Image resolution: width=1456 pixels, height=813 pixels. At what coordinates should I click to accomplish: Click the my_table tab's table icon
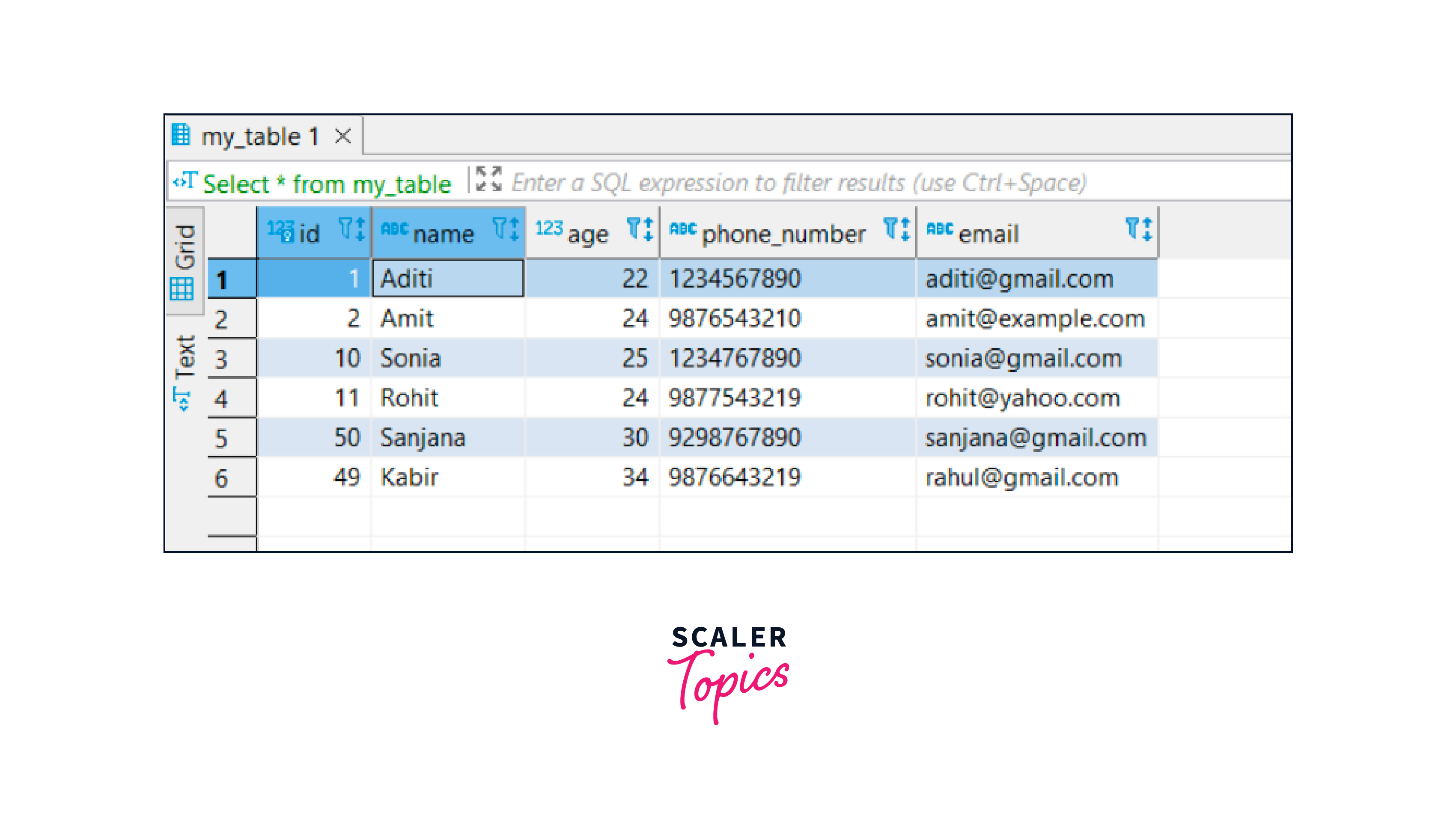tap(181, 135)
